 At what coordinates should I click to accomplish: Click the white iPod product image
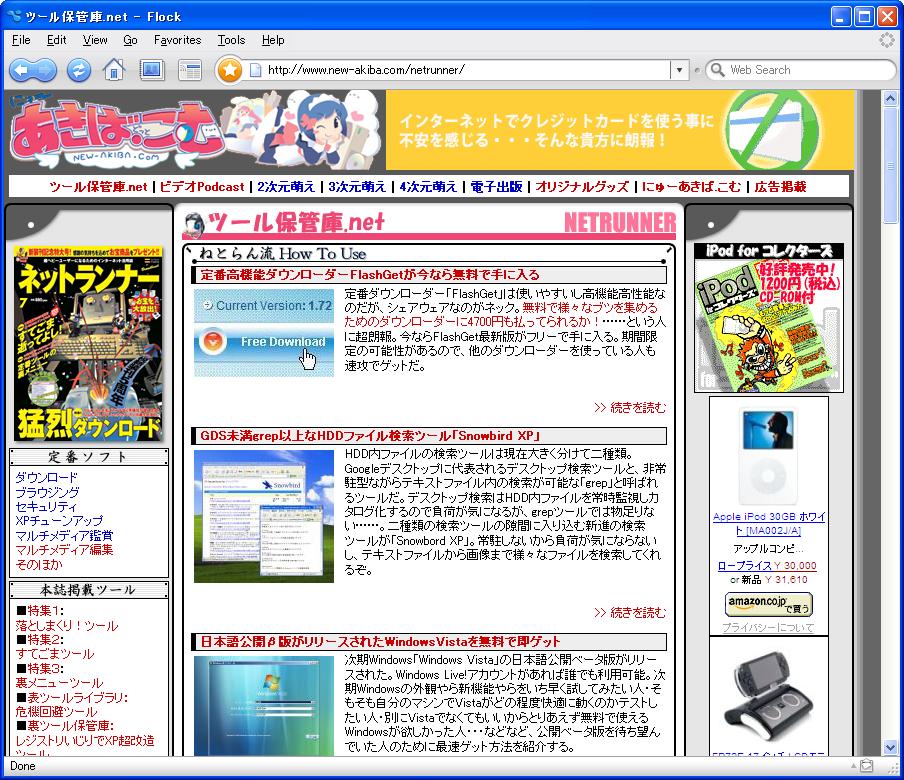769,455
